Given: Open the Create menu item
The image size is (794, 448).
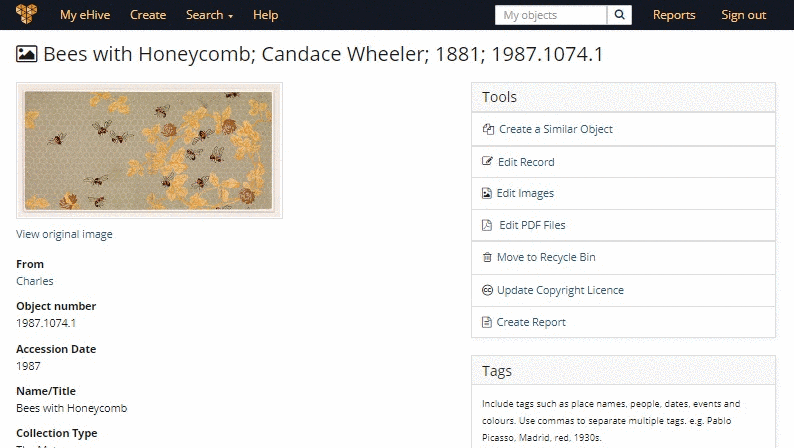Looking at the screenshot, I should coord(148,15).
